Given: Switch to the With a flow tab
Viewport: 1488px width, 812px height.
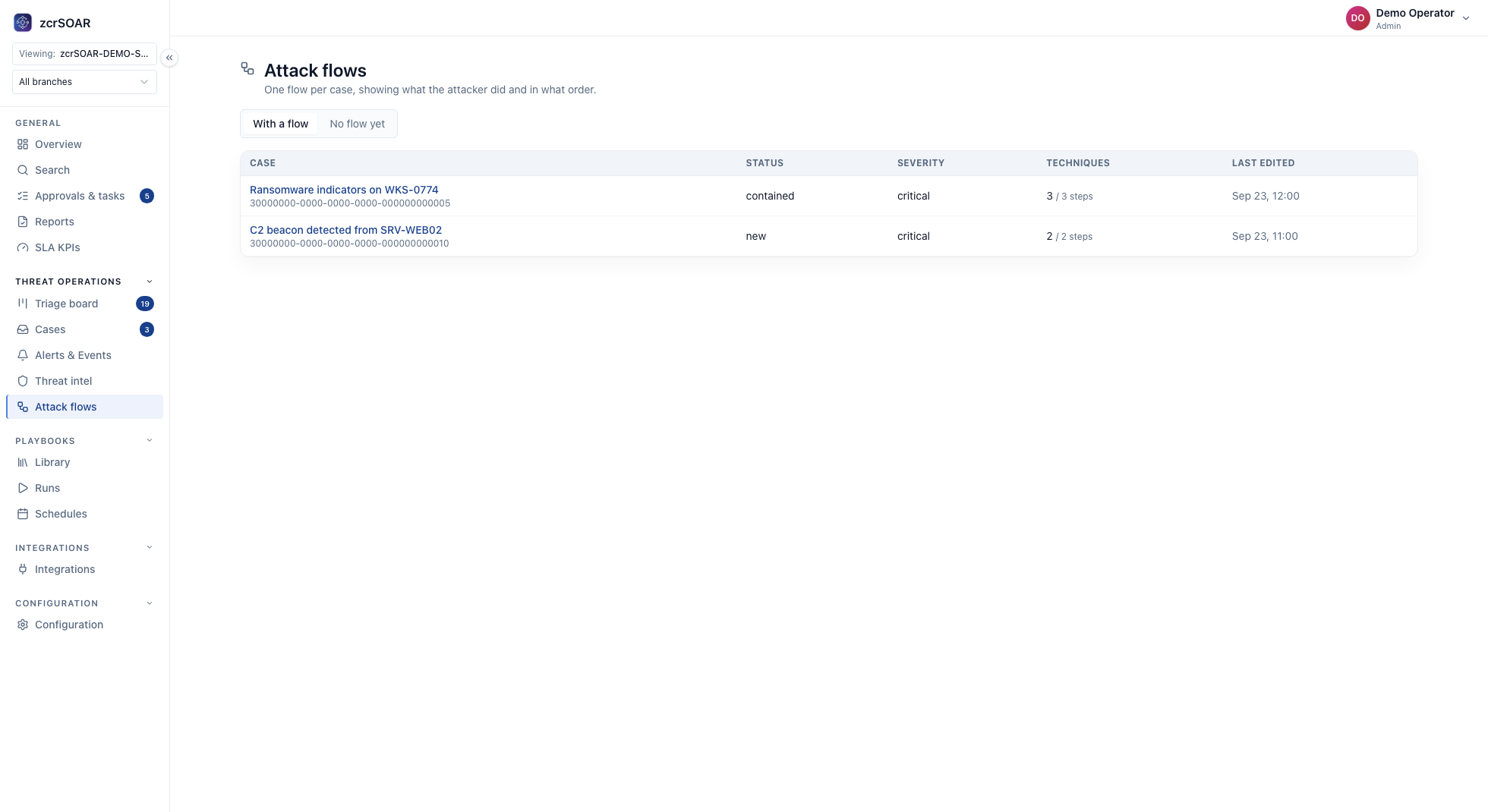Looking at the screenshot, I should pos(280,124).
